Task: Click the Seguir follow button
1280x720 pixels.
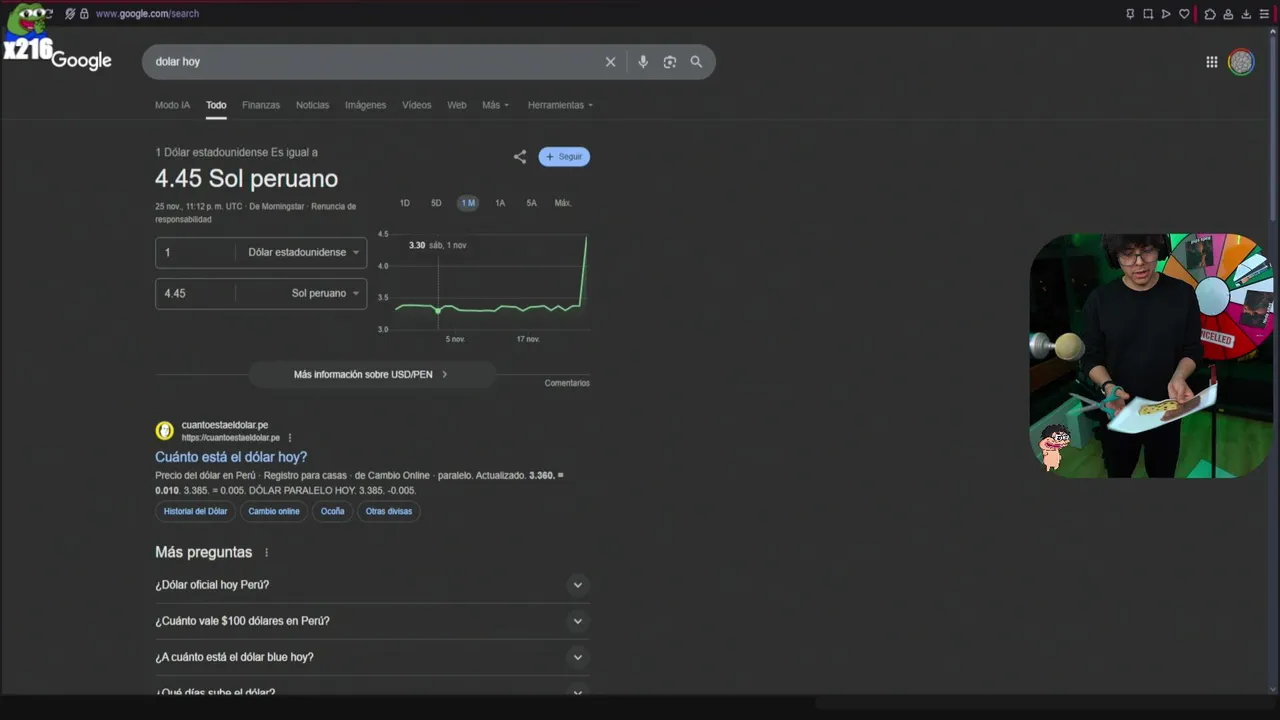Action: 564,157
